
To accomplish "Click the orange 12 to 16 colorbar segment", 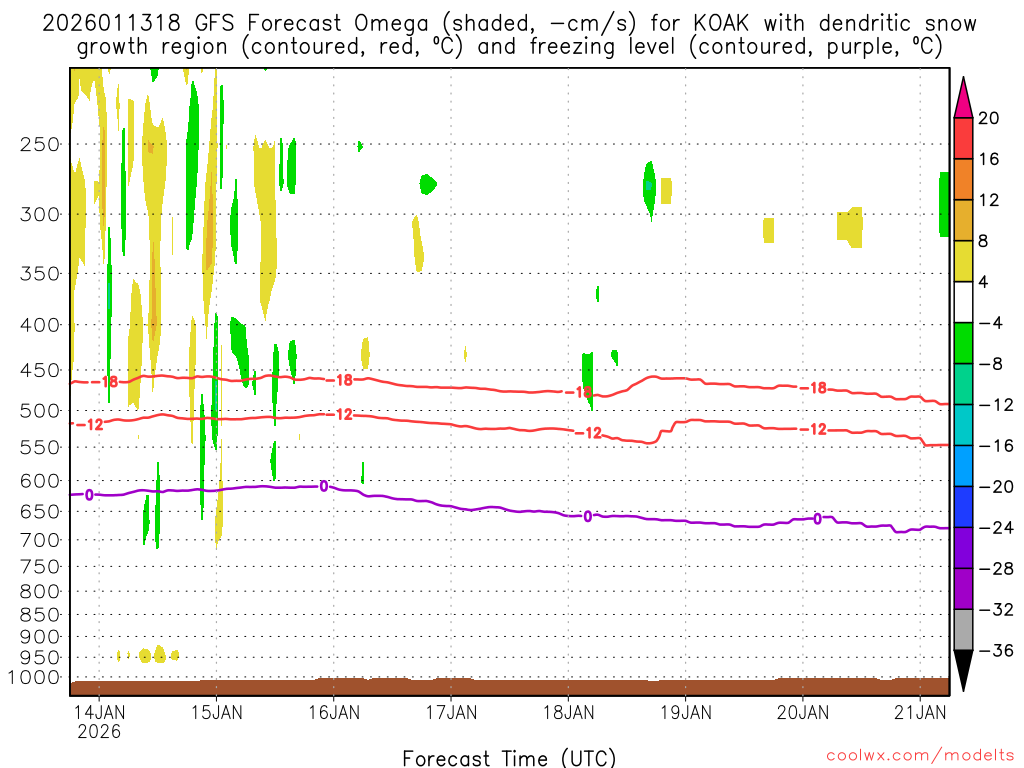I will point(963,180).
